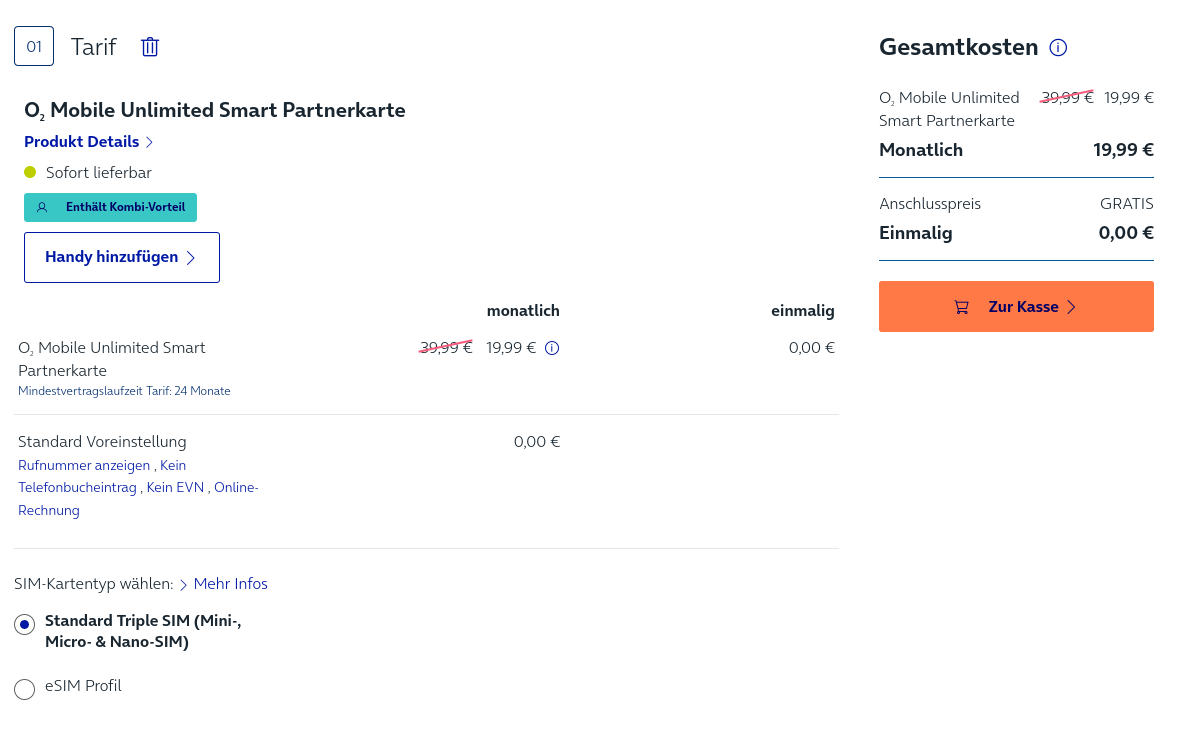This screenshot has width=1177, height=733.
Task: Click the arrow on the Zur Kasse button
Action: coord(1071,307)
